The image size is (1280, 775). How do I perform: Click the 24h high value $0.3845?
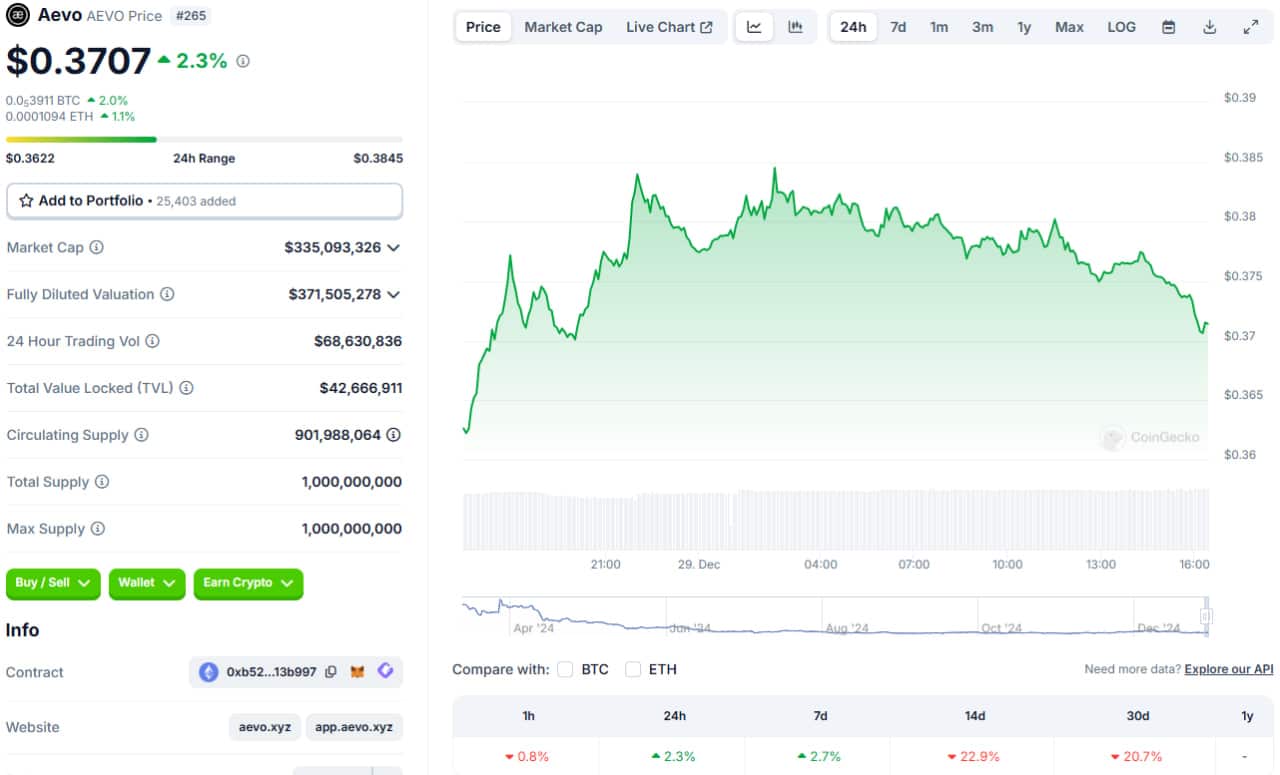pyautogui.click(x=378, y=158)
